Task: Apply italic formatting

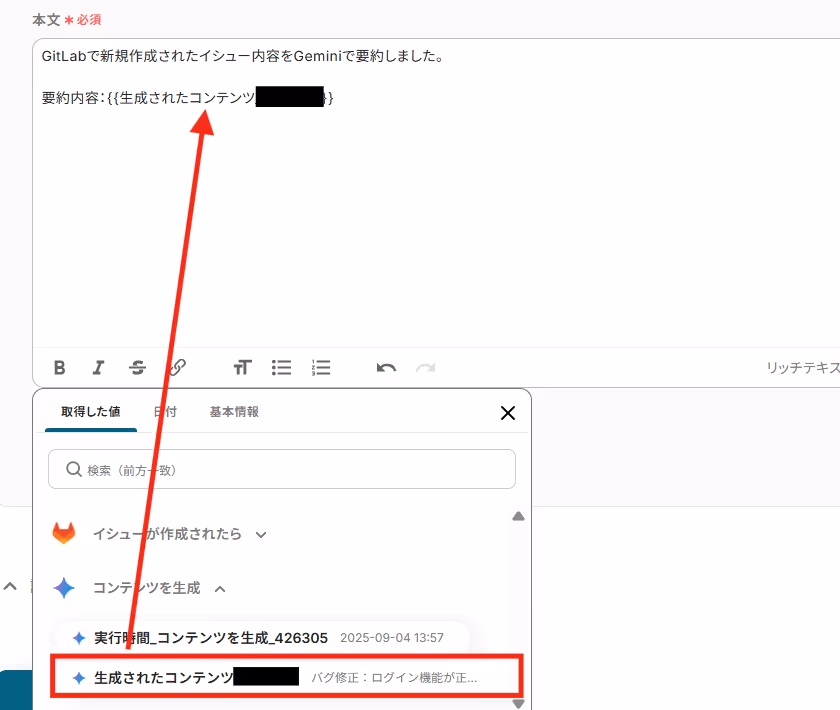Action: pyautogui.click(x=98, y=368)
